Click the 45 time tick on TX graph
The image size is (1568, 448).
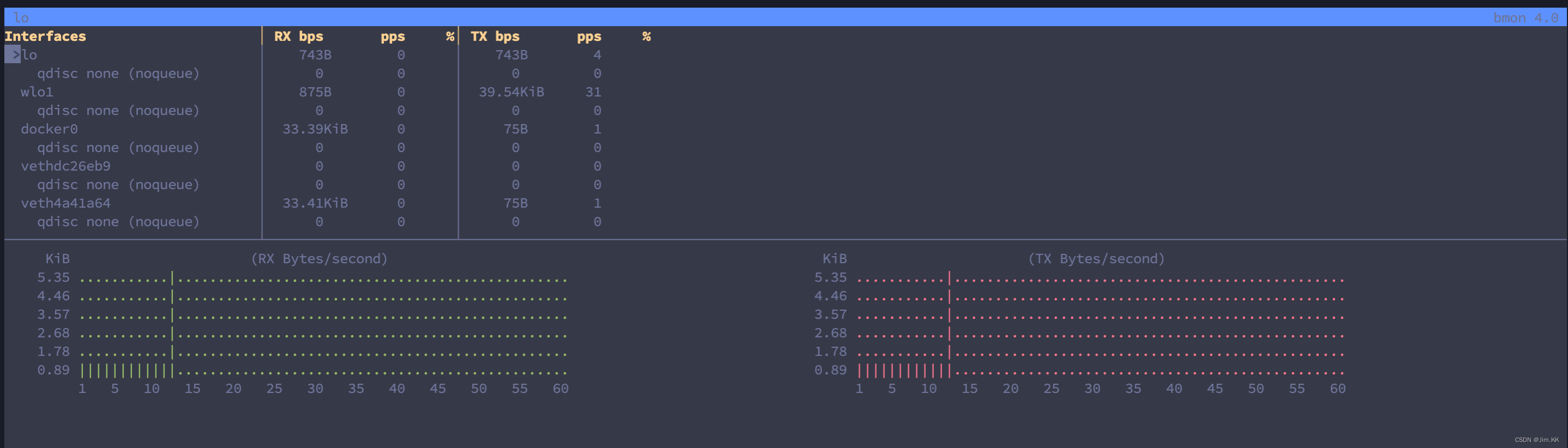point(1215,389)
